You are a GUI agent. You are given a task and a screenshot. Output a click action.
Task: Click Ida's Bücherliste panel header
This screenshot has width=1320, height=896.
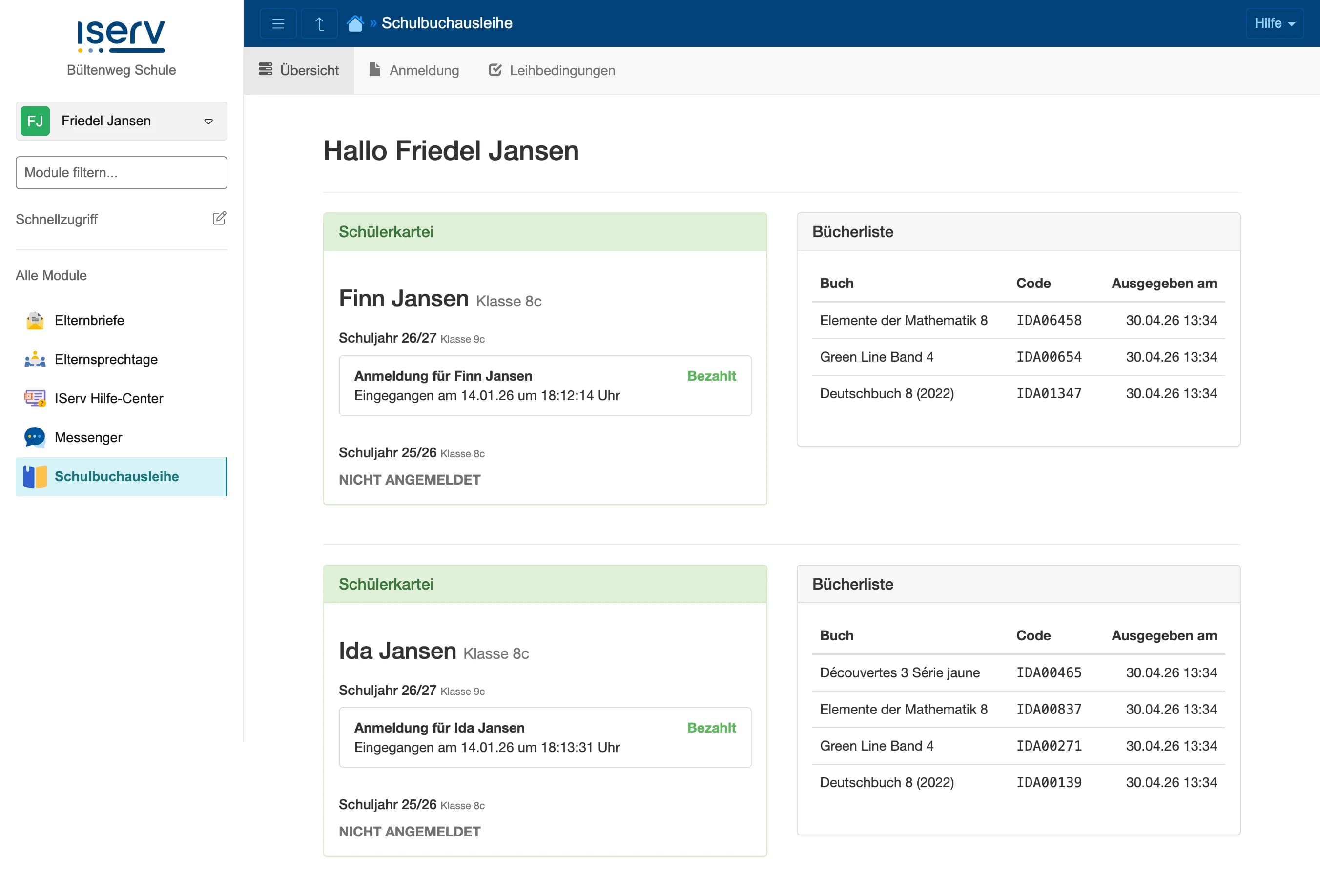(1018, 584)
